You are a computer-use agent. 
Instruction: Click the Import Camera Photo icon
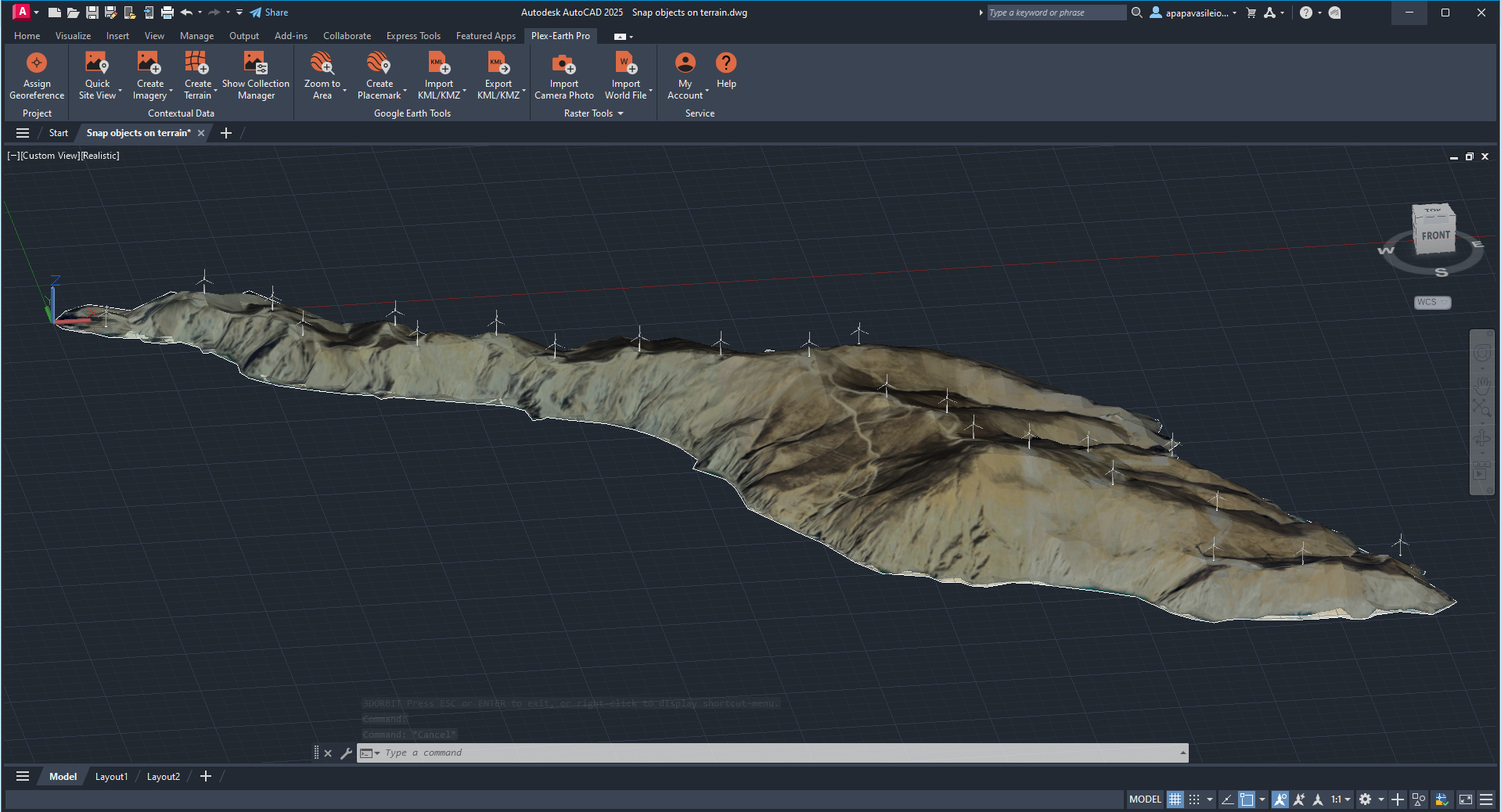click(563, 76)
